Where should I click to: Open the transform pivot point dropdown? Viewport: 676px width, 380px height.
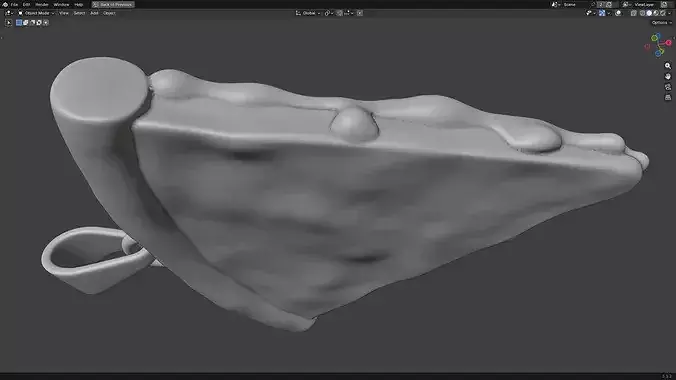click(329, 13)
